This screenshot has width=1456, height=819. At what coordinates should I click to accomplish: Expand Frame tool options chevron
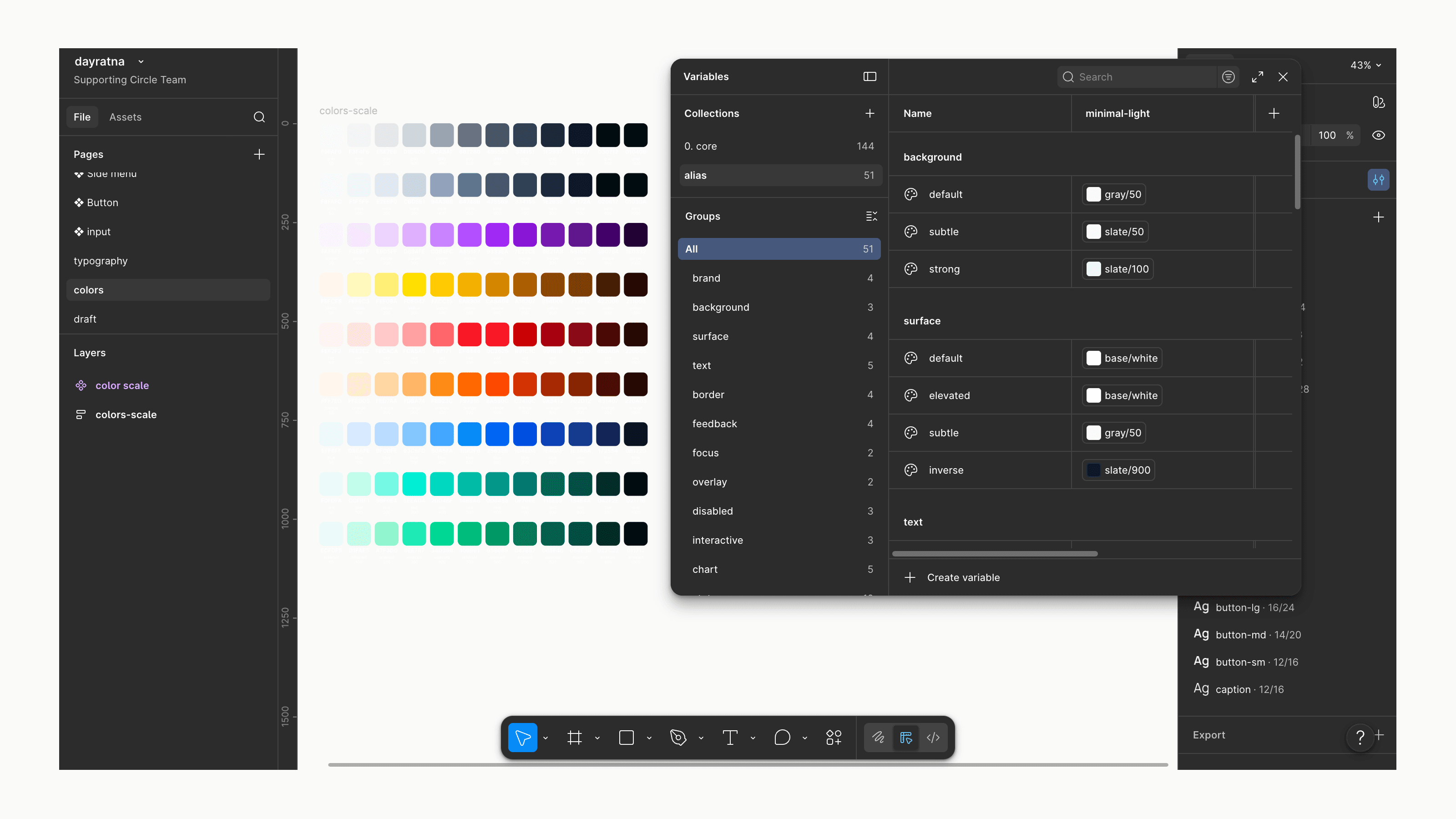597,738
